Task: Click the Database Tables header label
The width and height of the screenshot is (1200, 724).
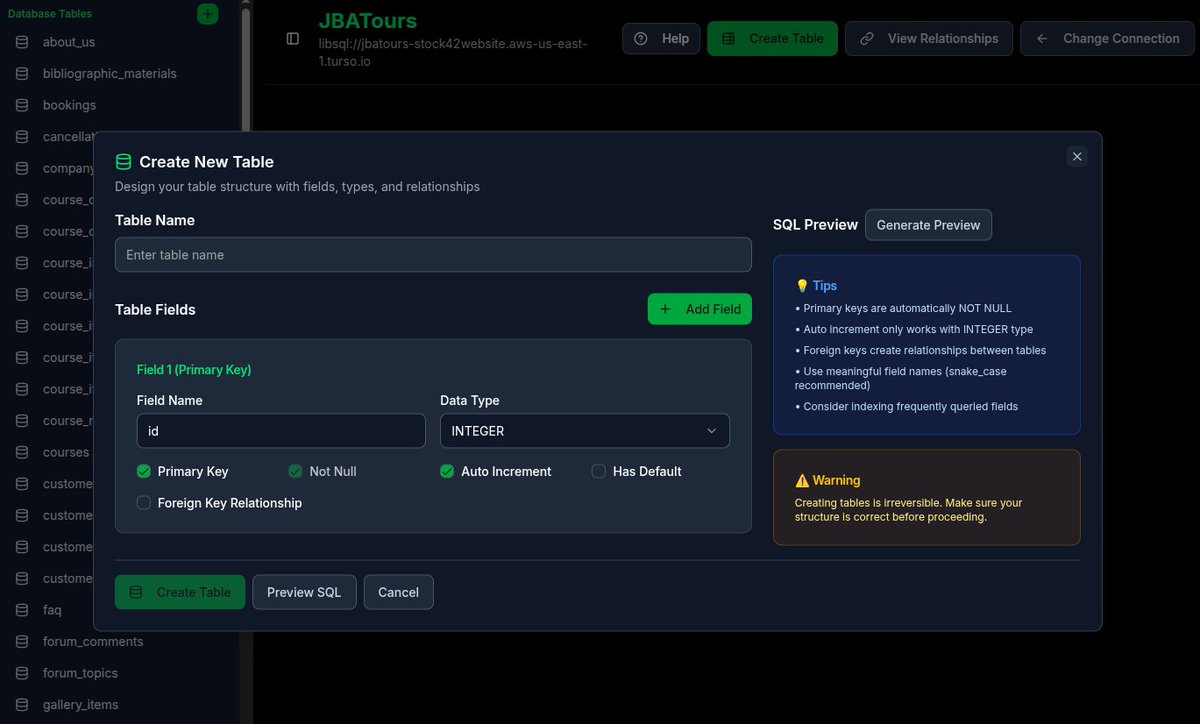Action: pyautogui.click(x=52, y=13)
